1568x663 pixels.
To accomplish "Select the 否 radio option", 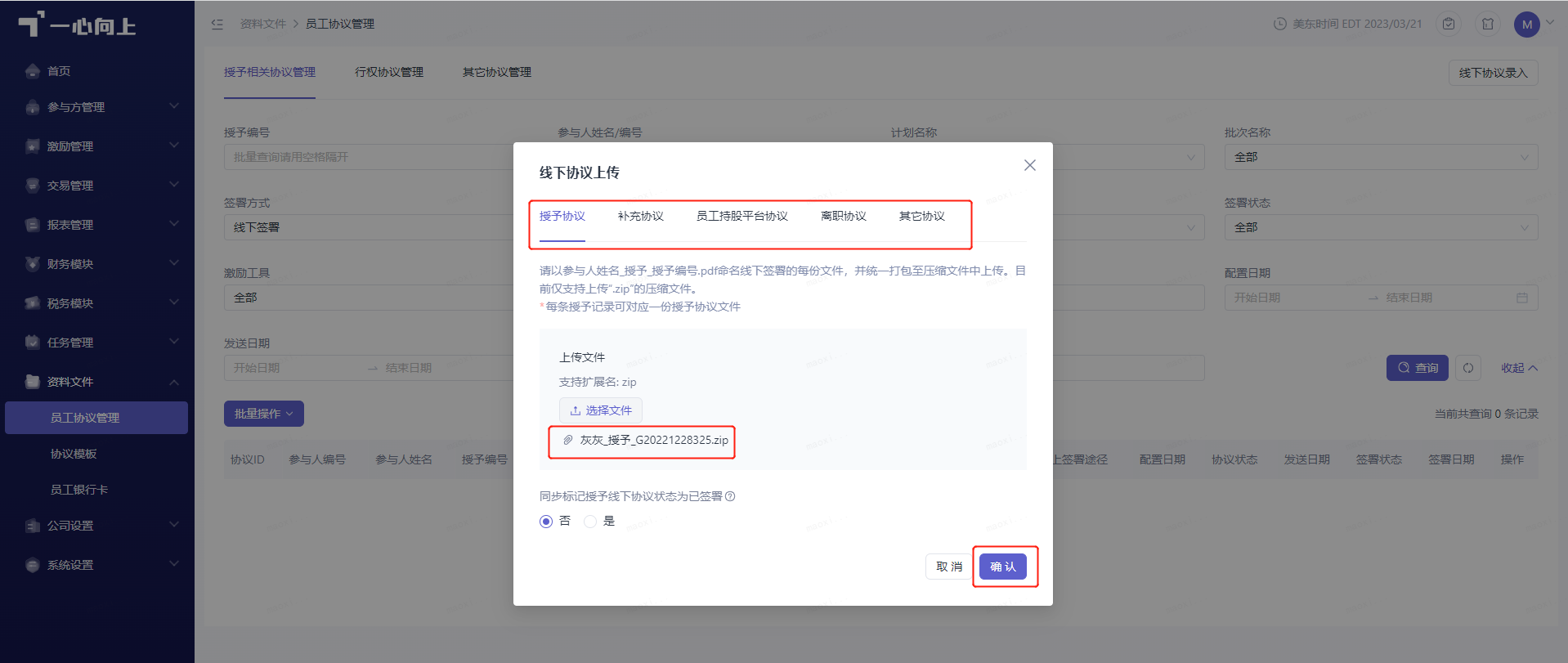I will [x=546, y=522].
